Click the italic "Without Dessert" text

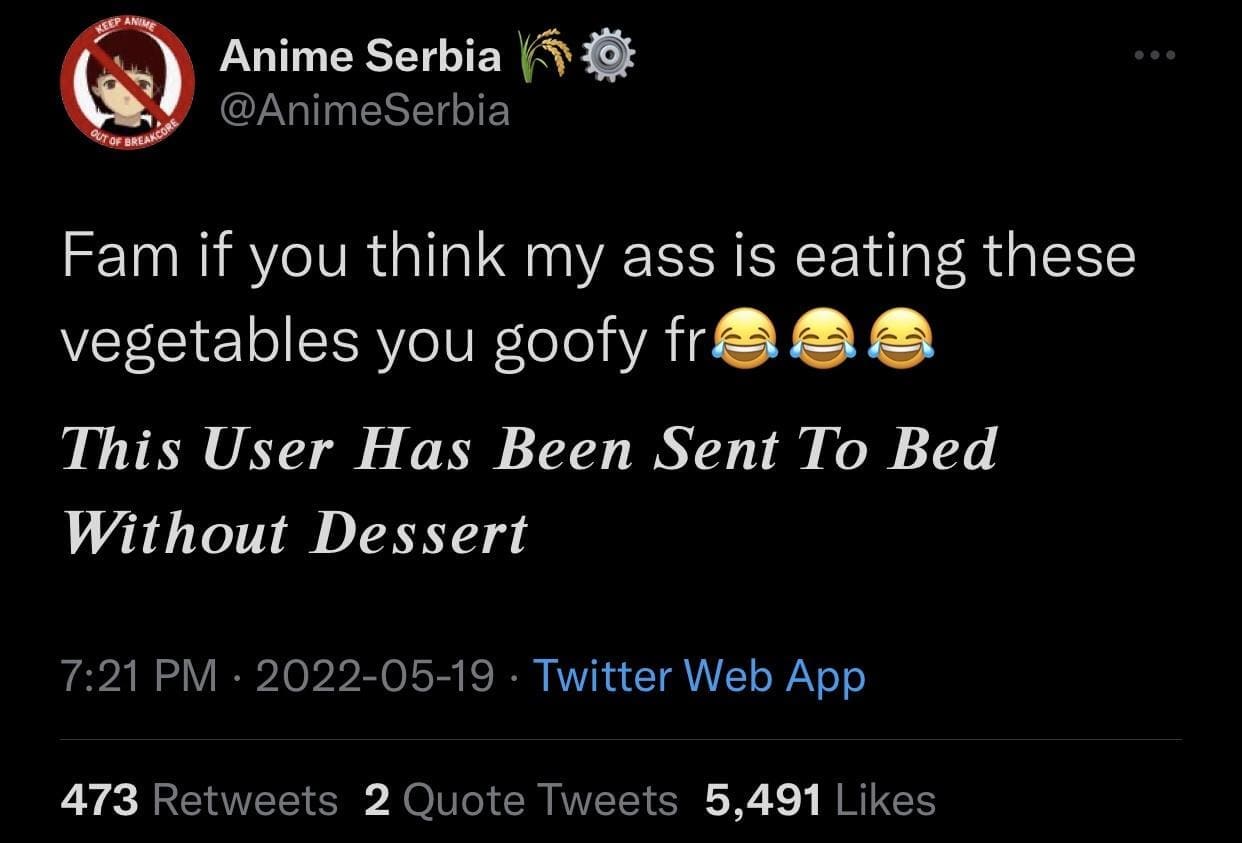296,532
